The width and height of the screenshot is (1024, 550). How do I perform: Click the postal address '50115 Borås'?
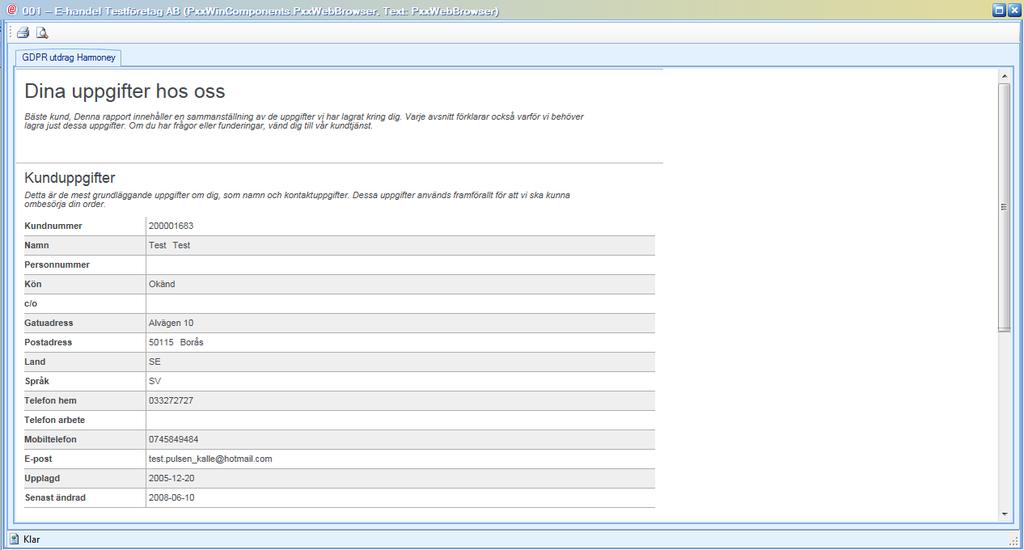point(176,342)
